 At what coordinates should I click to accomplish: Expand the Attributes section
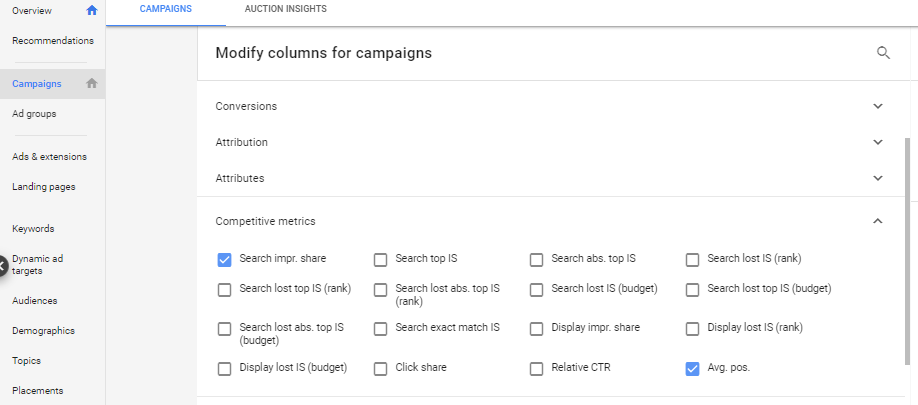(878, 178)
